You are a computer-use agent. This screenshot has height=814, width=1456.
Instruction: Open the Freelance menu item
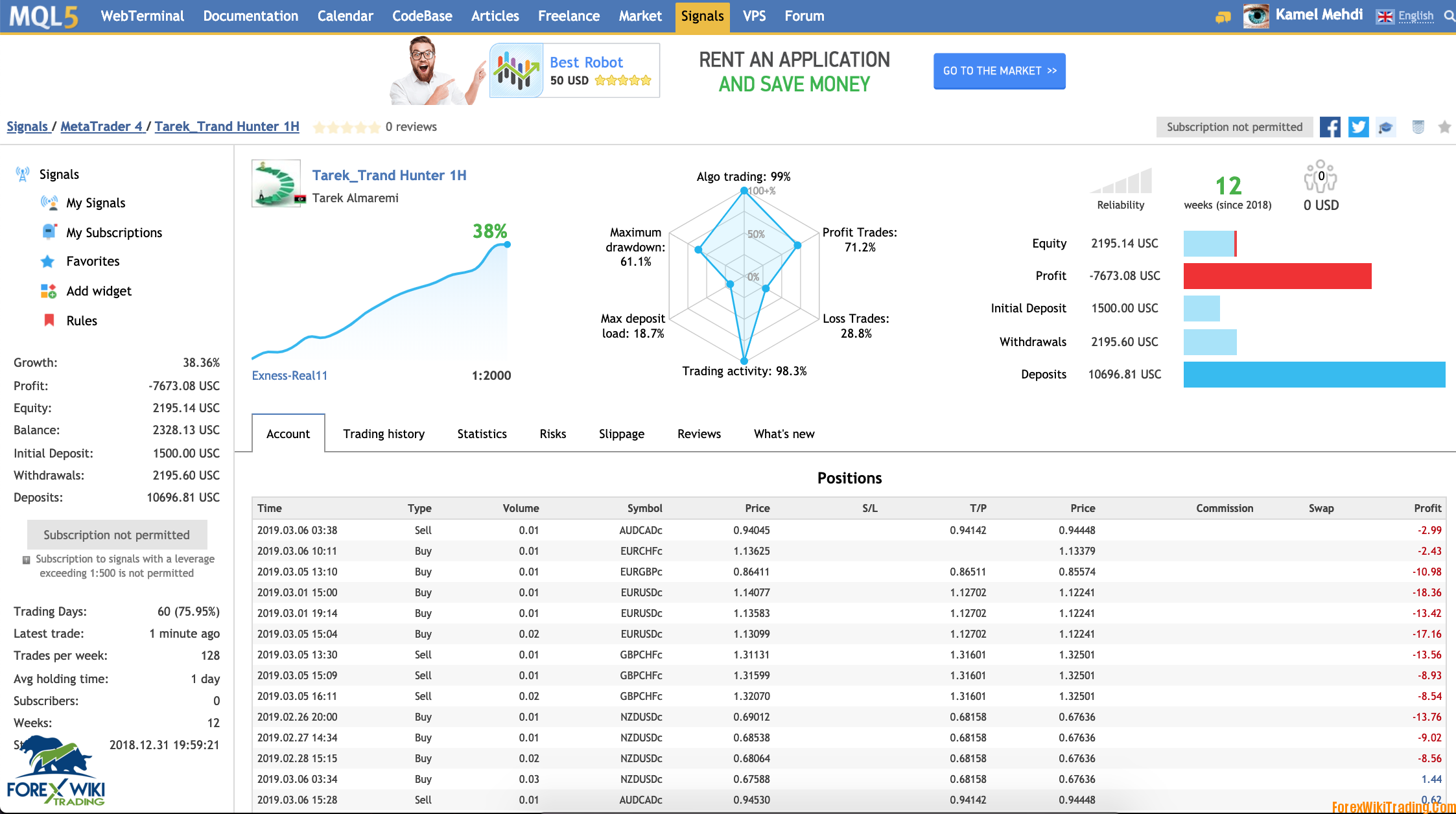pyautogui.click(x=569, y=16)
